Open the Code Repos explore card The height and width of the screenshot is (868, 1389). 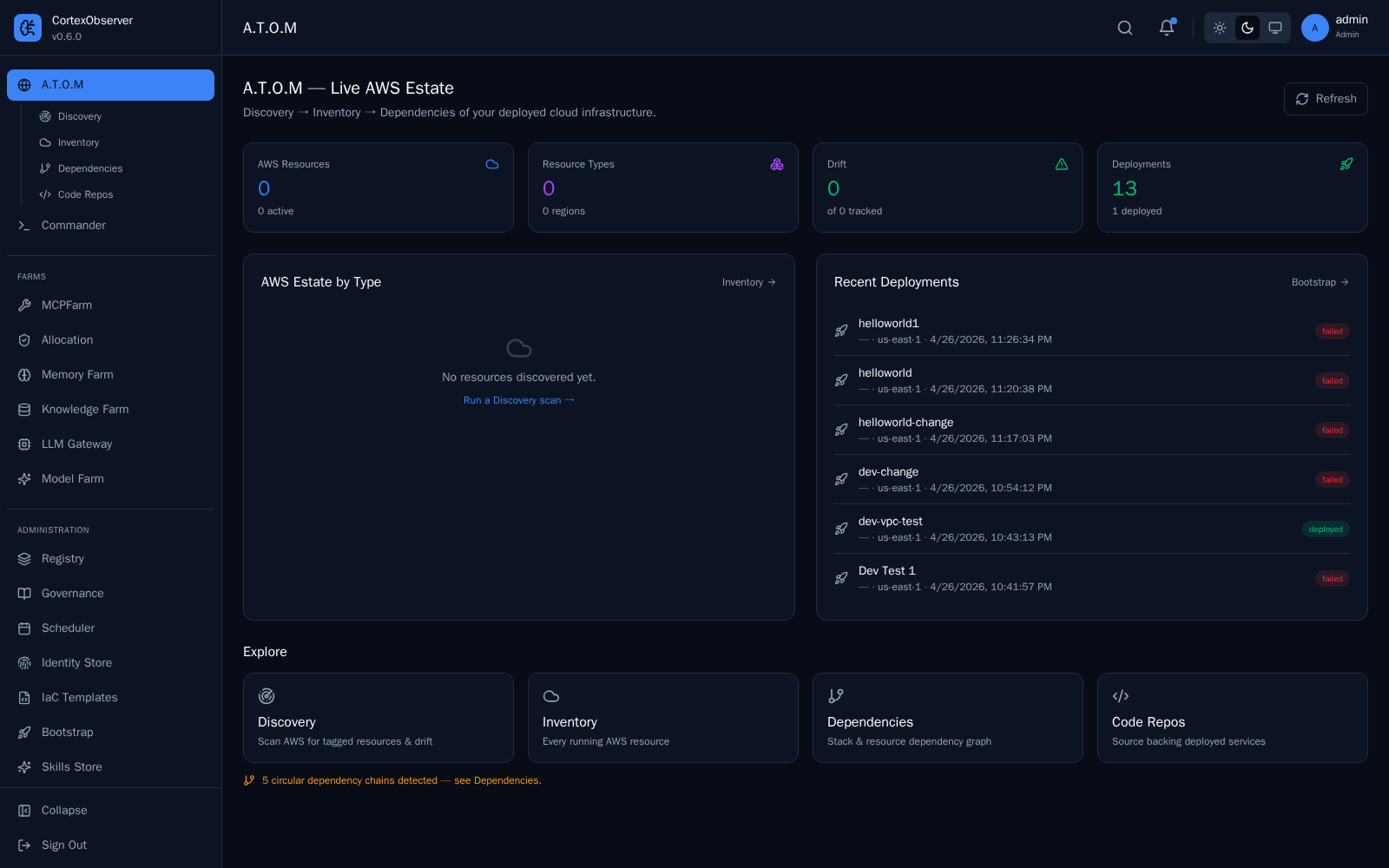[x=1233, y=718]
